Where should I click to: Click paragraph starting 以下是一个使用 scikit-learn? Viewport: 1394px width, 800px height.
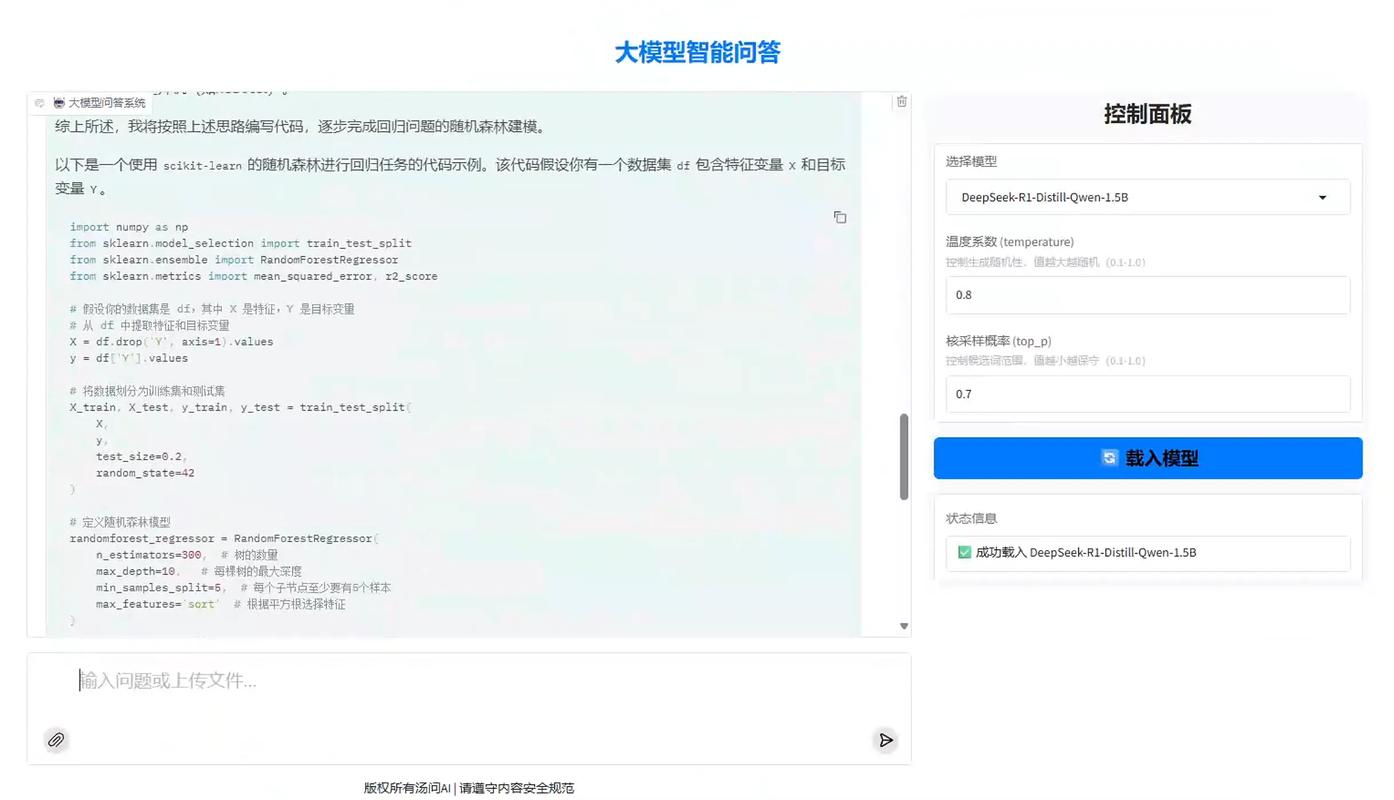coord(450,176)
